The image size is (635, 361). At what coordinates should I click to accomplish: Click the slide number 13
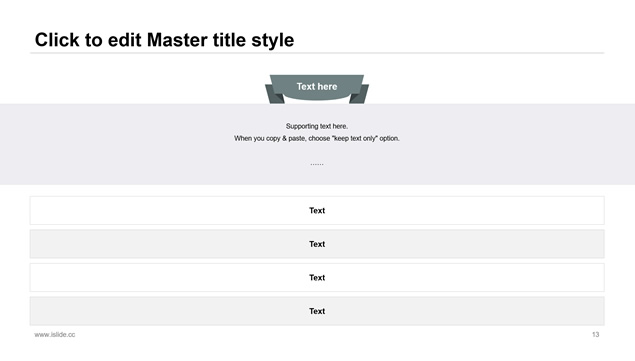pyautogui.click(x=595, y=335)
